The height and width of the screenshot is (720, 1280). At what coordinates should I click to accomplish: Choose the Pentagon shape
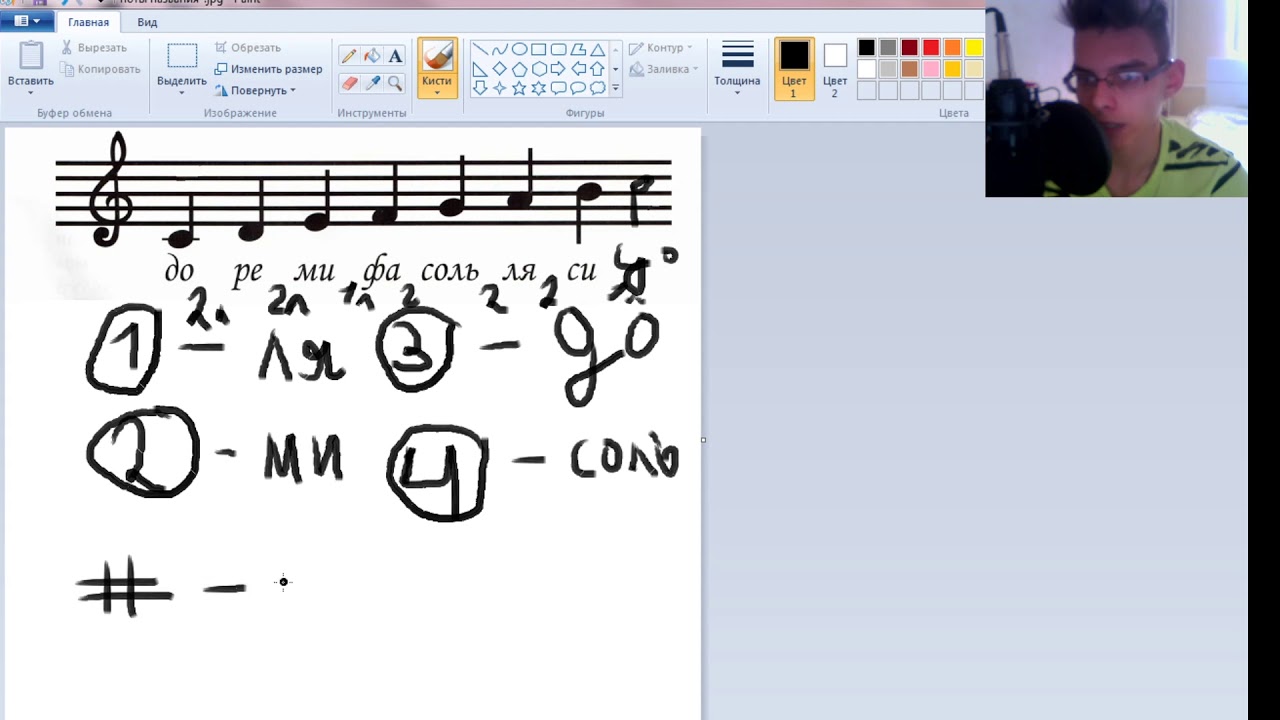click(519, 69)
